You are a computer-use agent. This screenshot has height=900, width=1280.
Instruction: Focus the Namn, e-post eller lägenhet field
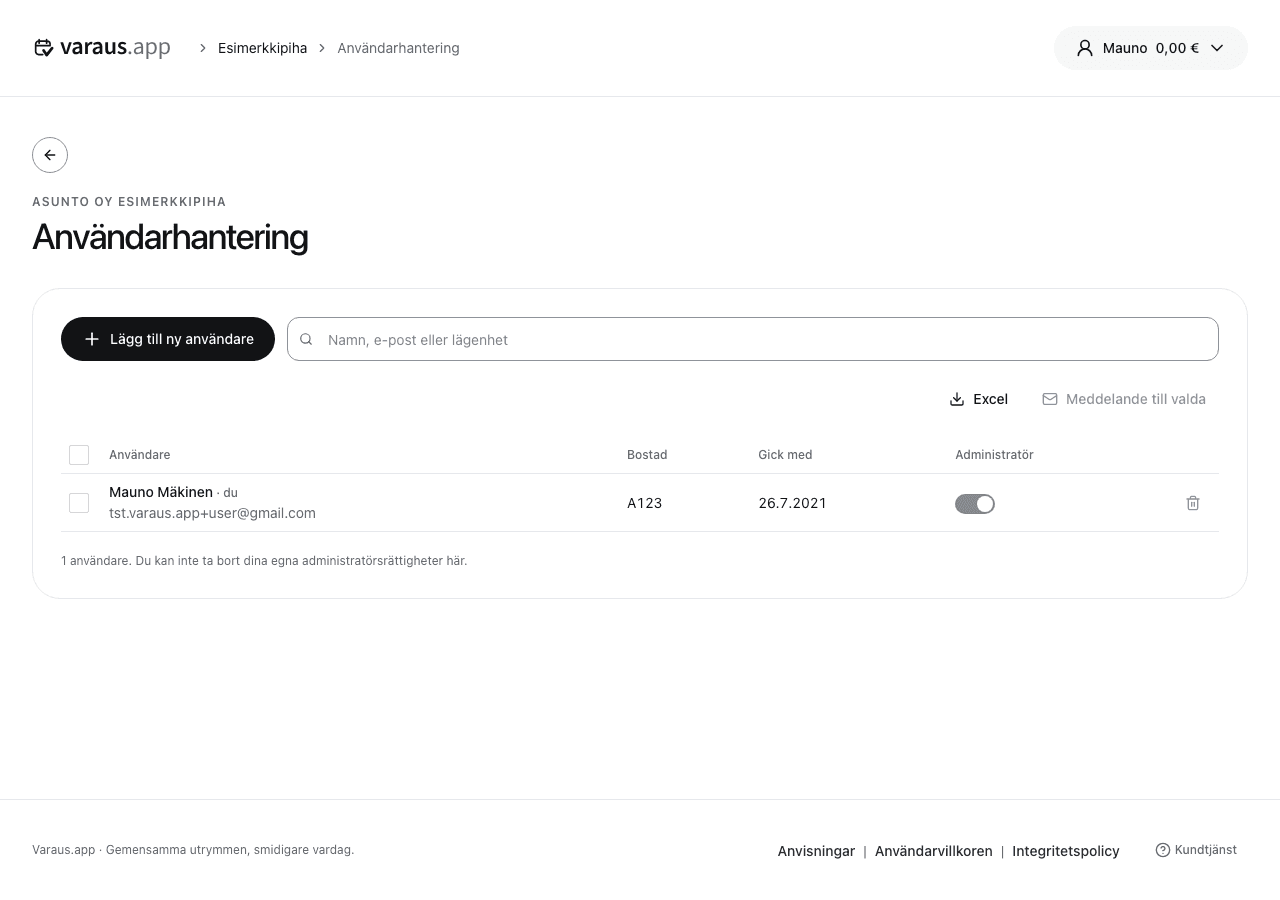[x=753, y=339]
